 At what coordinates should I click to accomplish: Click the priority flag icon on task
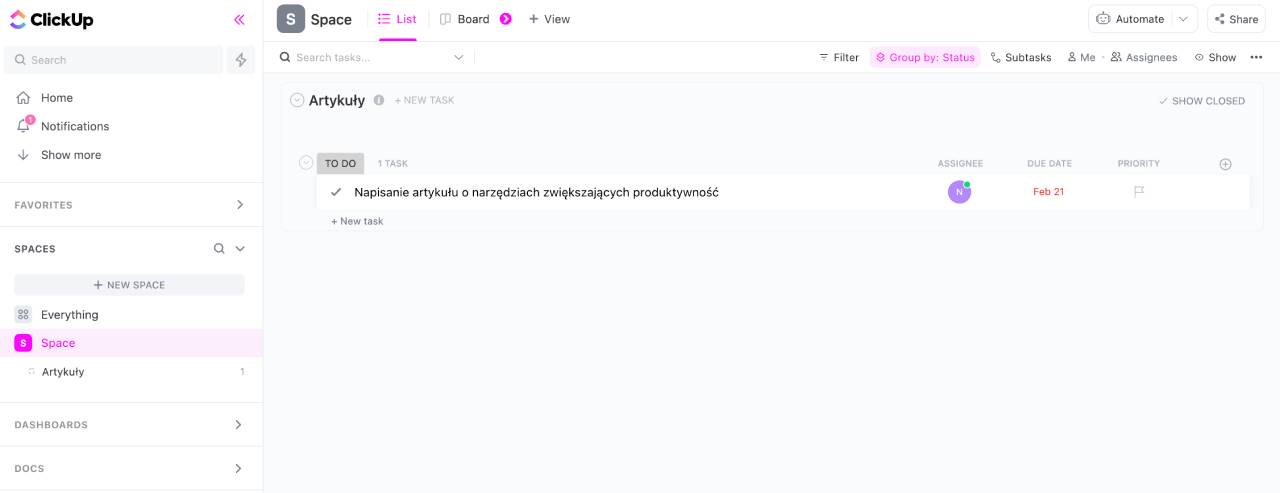pyautogui.click(x=1139, y=192)
